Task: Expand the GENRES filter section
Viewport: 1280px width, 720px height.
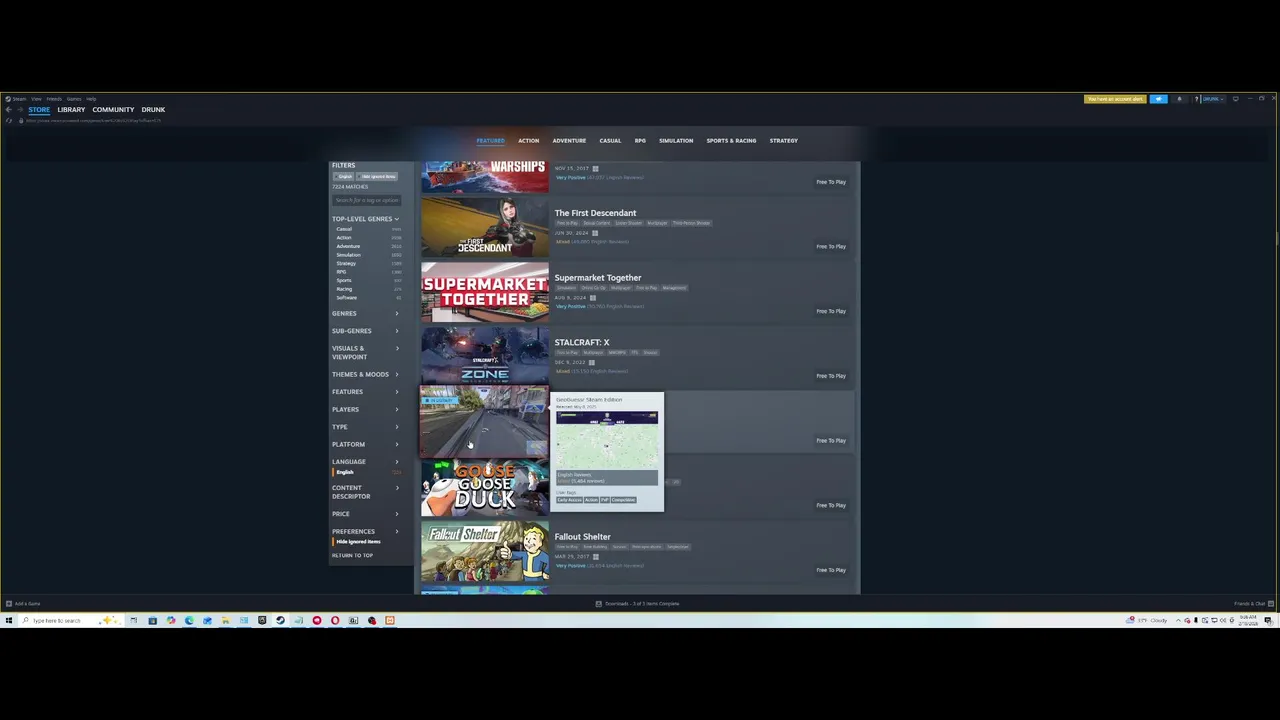Action: pos(366,313)
